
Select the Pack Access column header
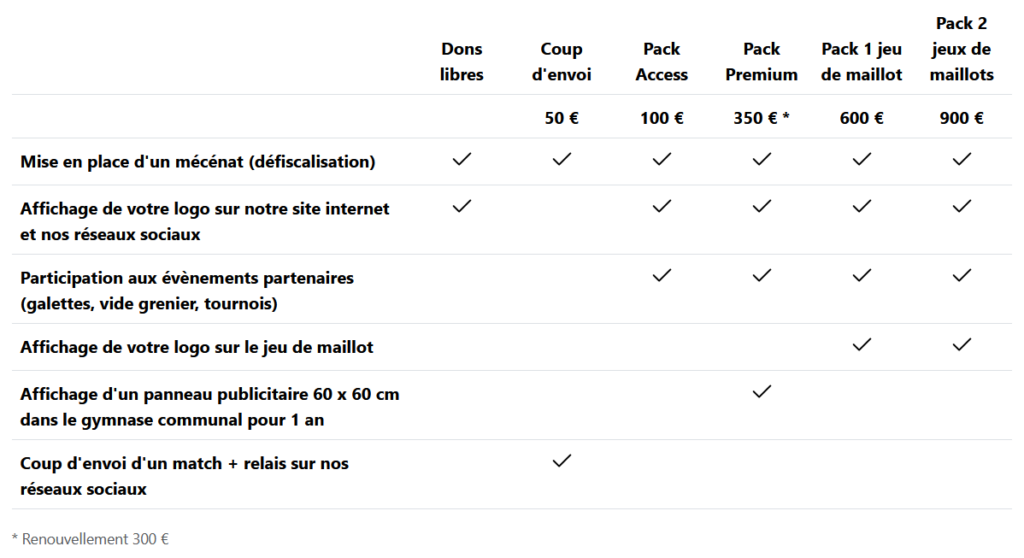(x=661, y=62)
